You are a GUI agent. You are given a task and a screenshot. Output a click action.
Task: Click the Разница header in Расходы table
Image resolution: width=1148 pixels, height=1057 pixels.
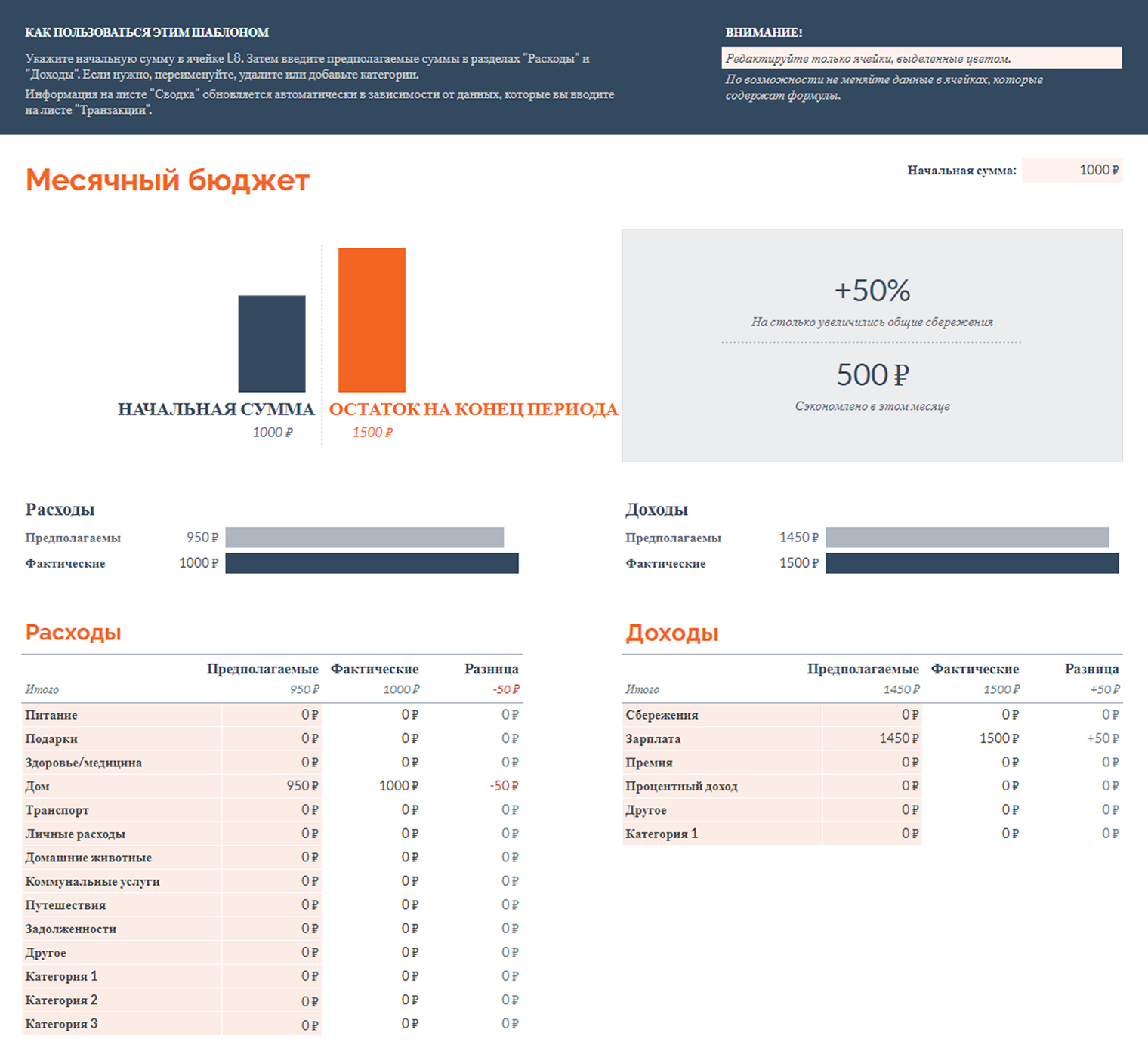(491, 669)
